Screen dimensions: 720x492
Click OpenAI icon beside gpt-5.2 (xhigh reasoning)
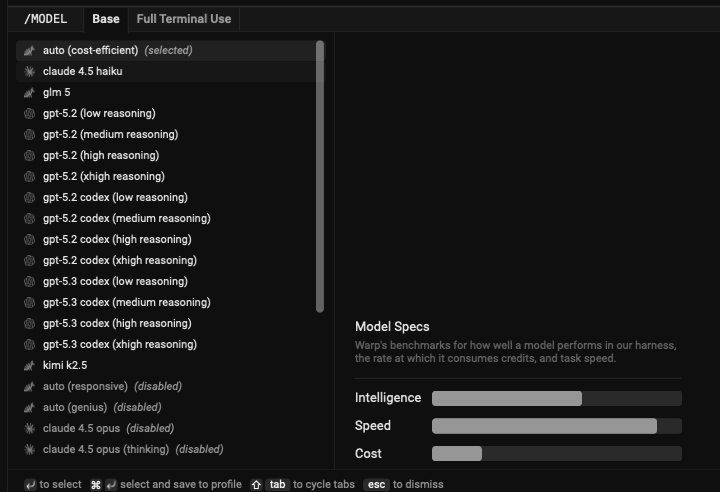pyautogui.click(x=29, y=176)
